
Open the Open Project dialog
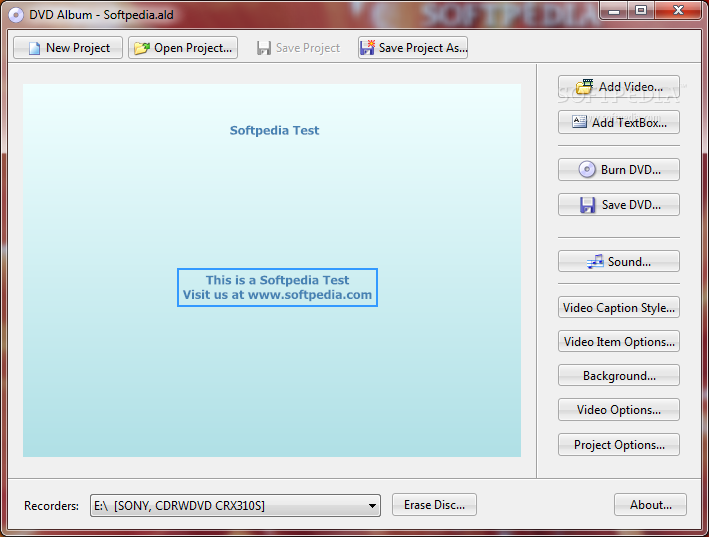click(x=183, y=47)
